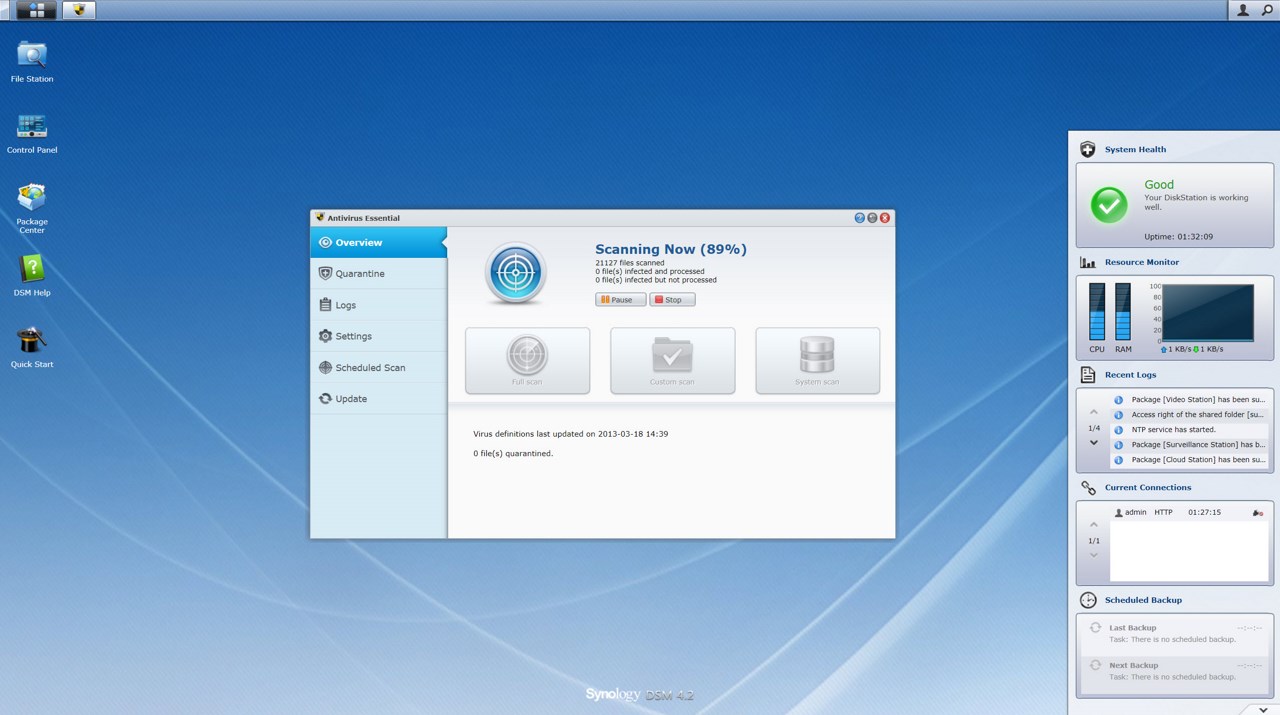Open the Update section
Image resolution: width=1280 pixels, height=715 pixels.
(378, 398)
